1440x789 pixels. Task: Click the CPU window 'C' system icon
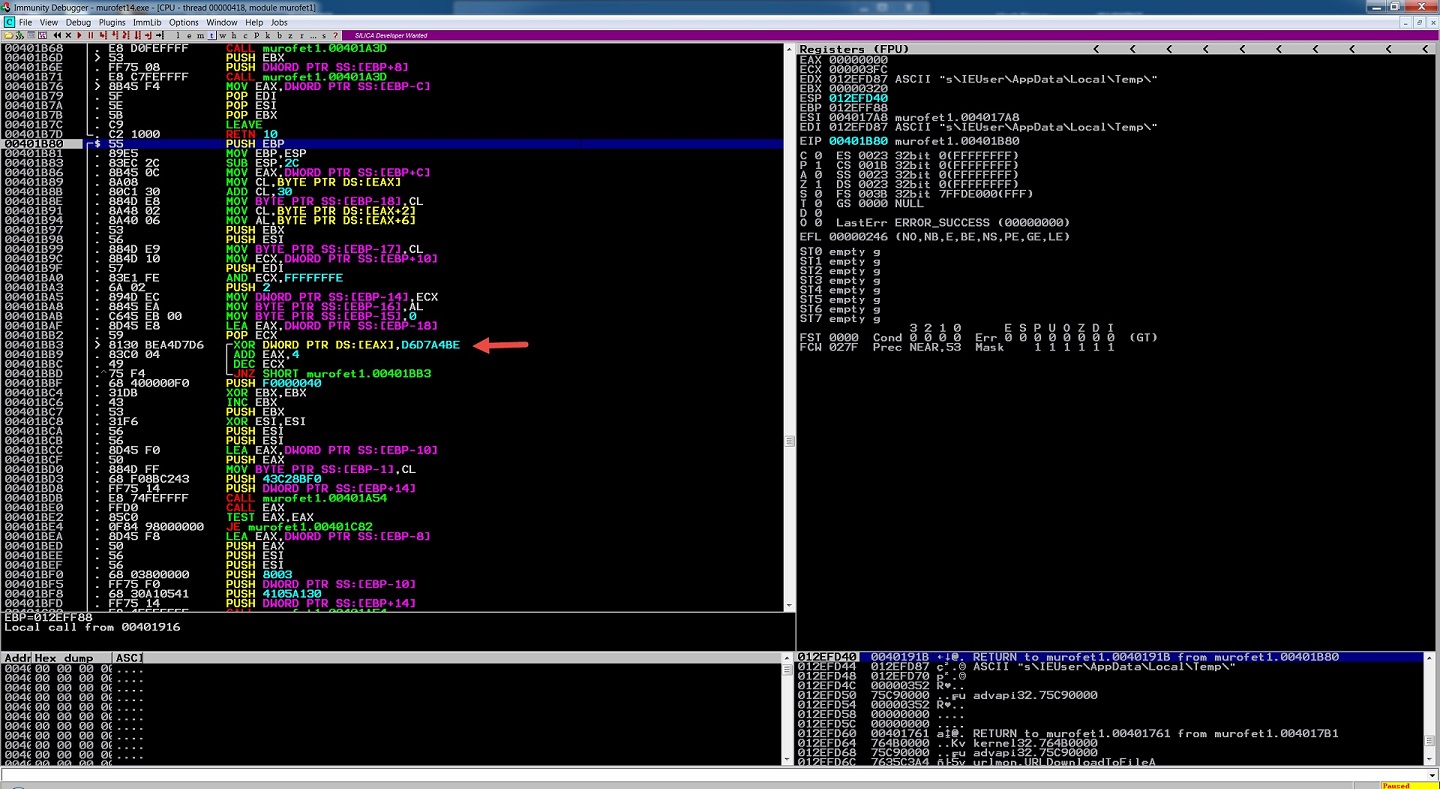point(8,22)
